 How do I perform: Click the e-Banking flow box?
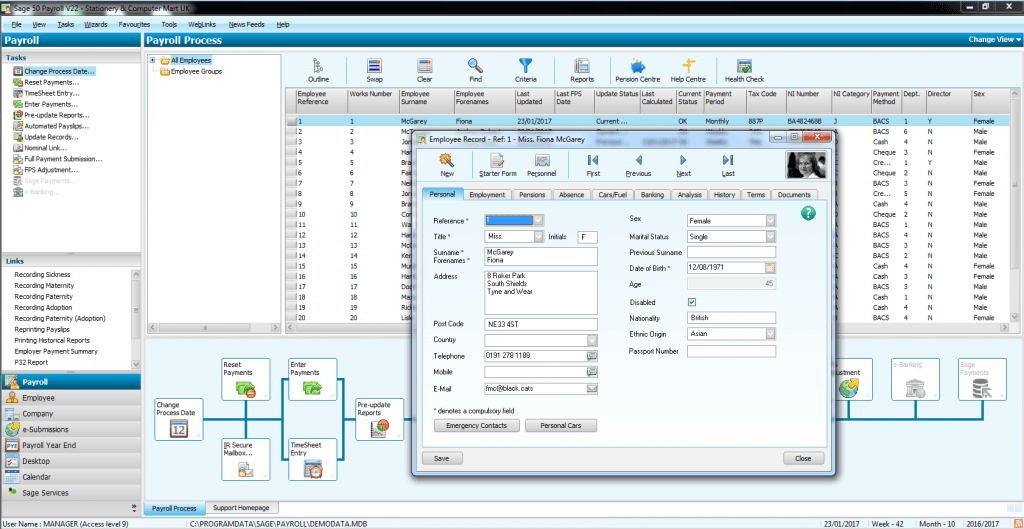pos(916,379)
